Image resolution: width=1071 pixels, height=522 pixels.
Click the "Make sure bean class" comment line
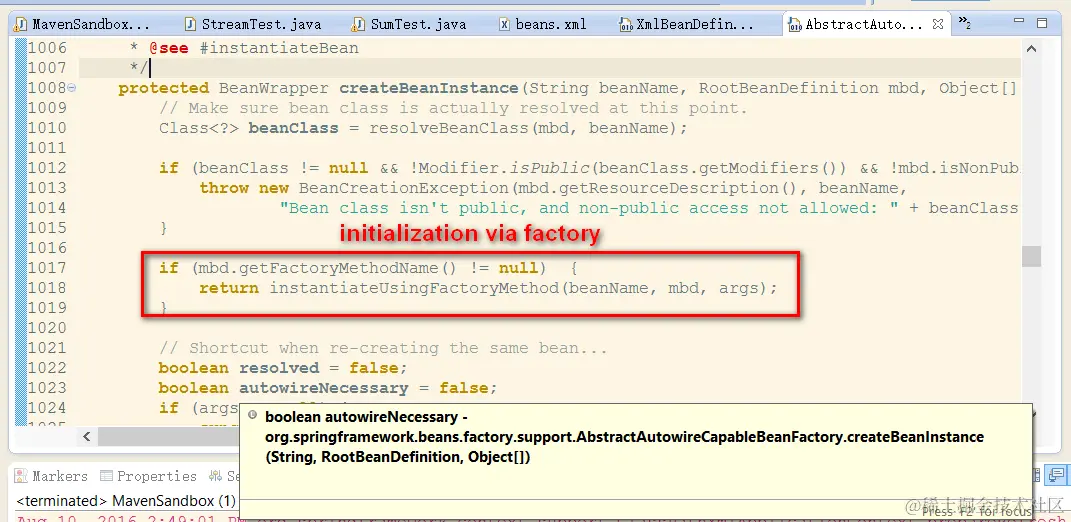pyautogui.click(x=454, y=108)
